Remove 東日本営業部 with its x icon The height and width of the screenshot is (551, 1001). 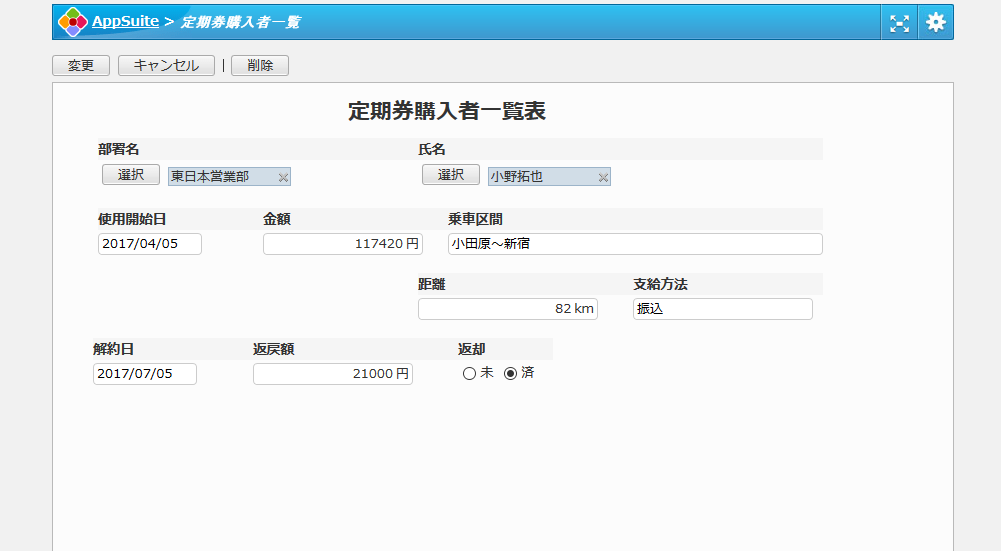coord(283,177)
